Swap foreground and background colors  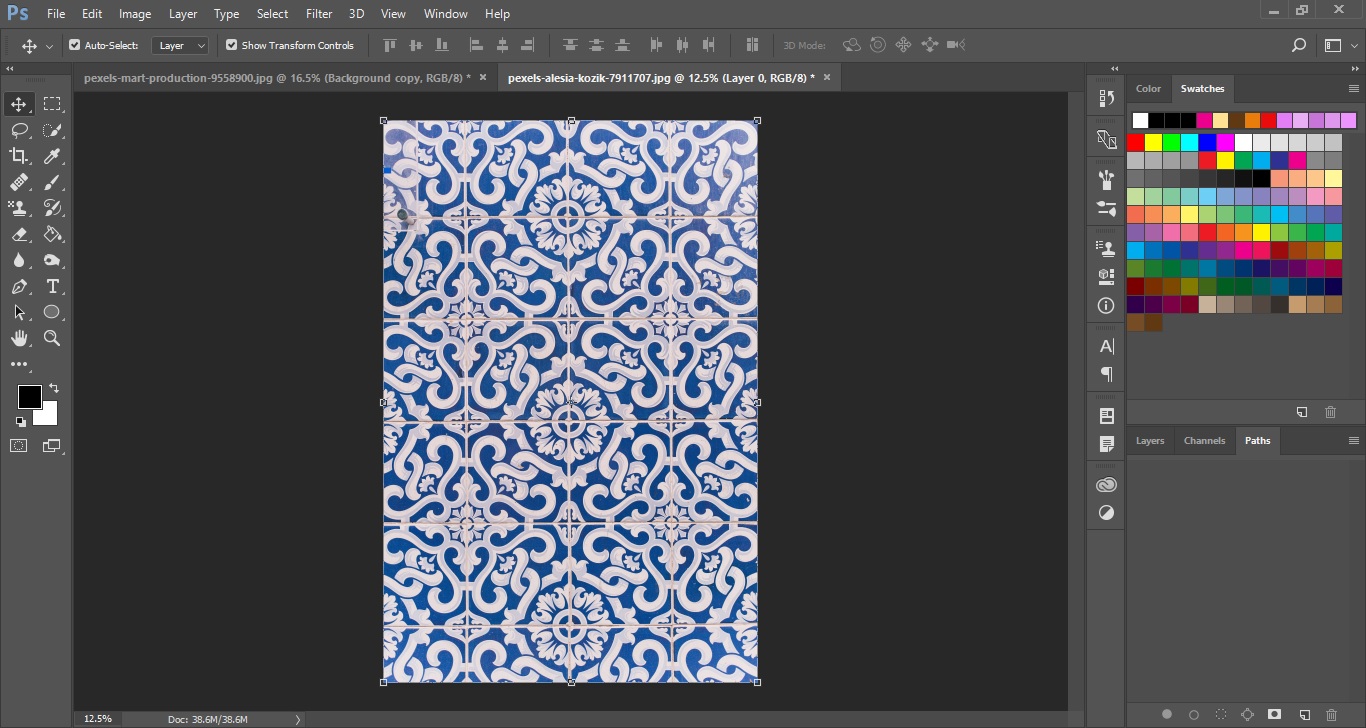(x=54, y=388)
